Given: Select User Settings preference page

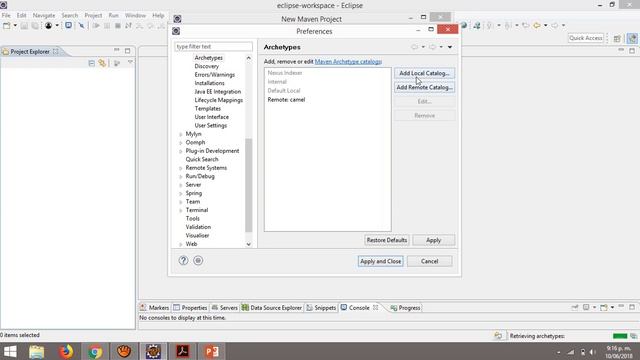Looking at the screenshot, I should click(211, 126).
